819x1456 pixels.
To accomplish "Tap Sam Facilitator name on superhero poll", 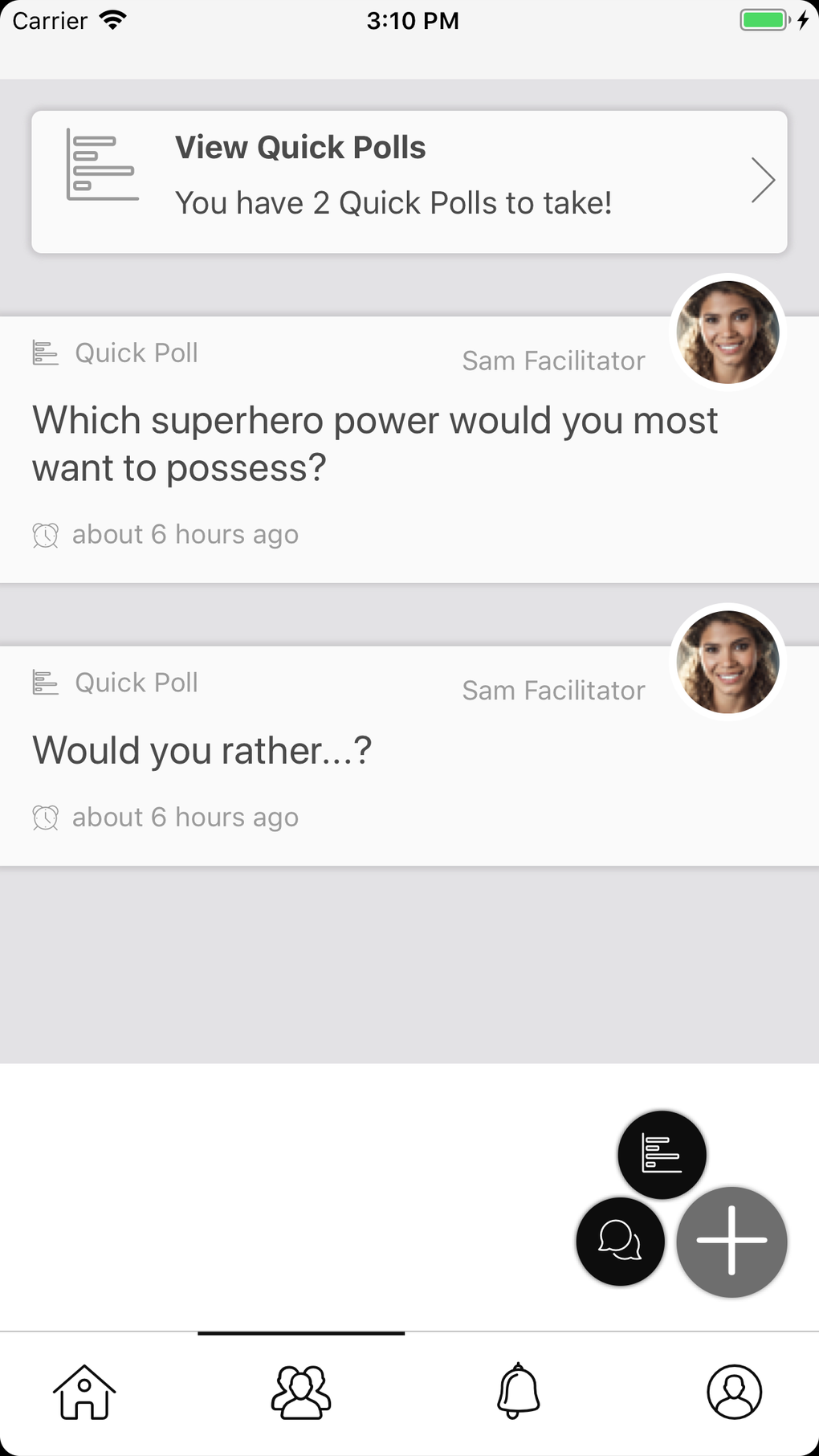I will tap(553, 361).
